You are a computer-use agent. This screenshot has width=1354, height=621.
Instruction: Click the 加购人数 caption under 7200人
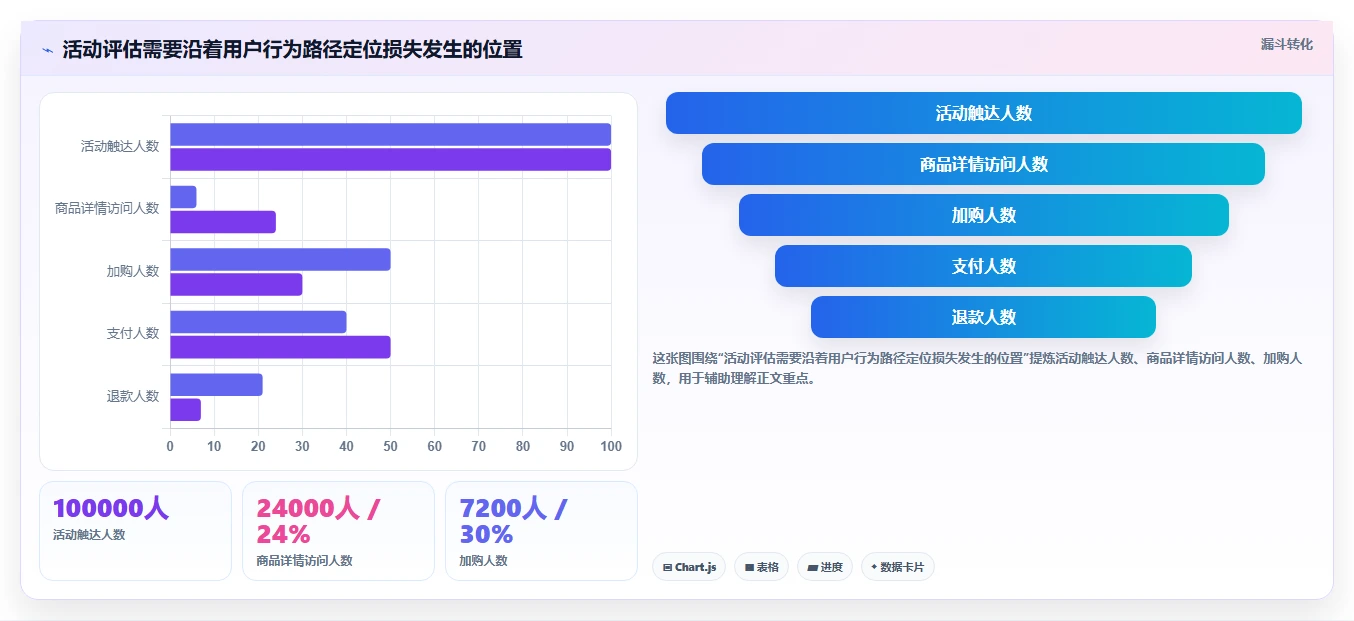pos(483,561)
